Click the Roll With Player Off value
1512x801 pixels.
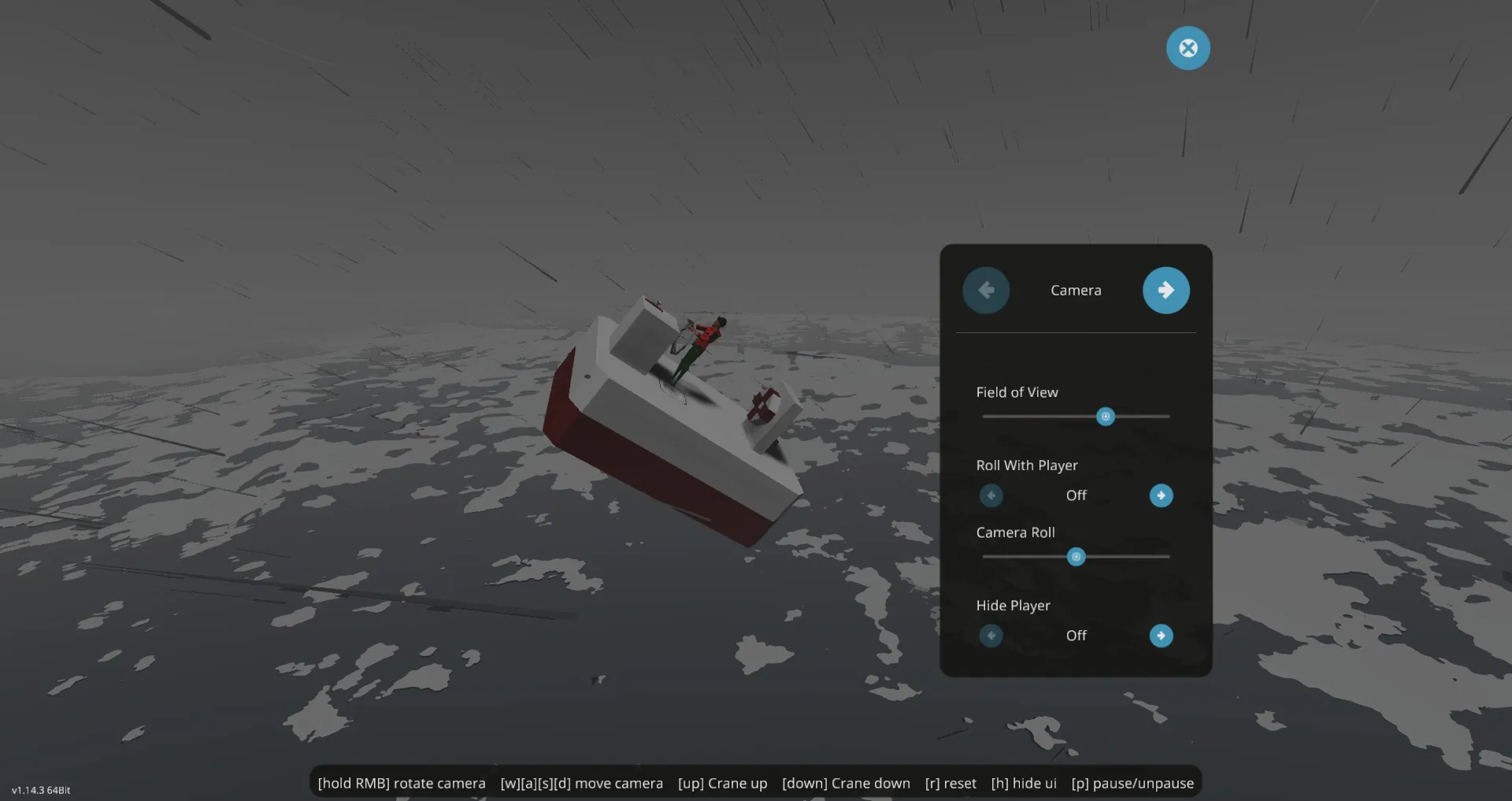tap(1076, 495)
